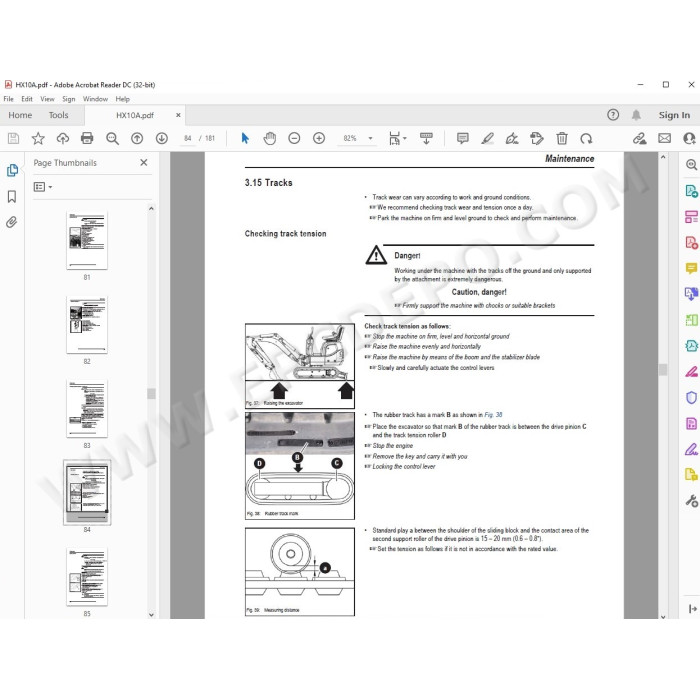Click the Fig. 38 link
Viewport: 700px width, 700px height.
493,415
